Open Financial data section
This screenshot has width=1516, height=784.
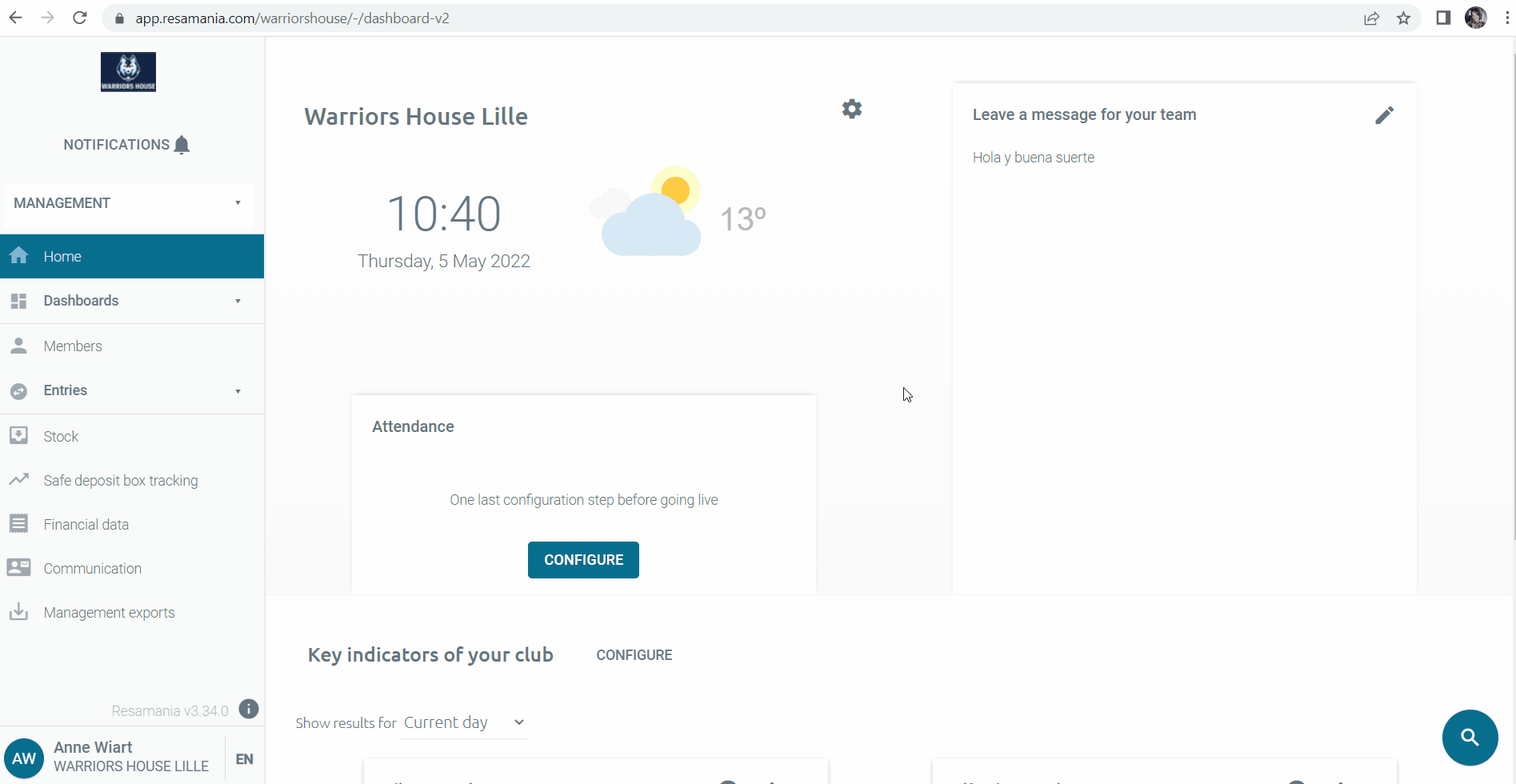tap(86, 525)
